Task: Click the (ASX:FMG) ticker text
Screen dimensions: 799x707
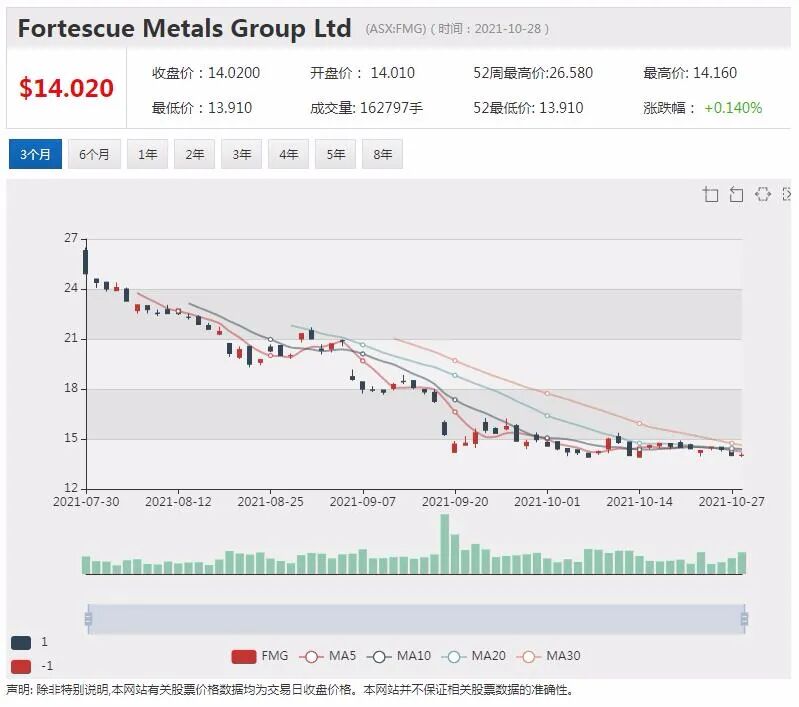Action: pyautogui.click(x=395, y=29)
